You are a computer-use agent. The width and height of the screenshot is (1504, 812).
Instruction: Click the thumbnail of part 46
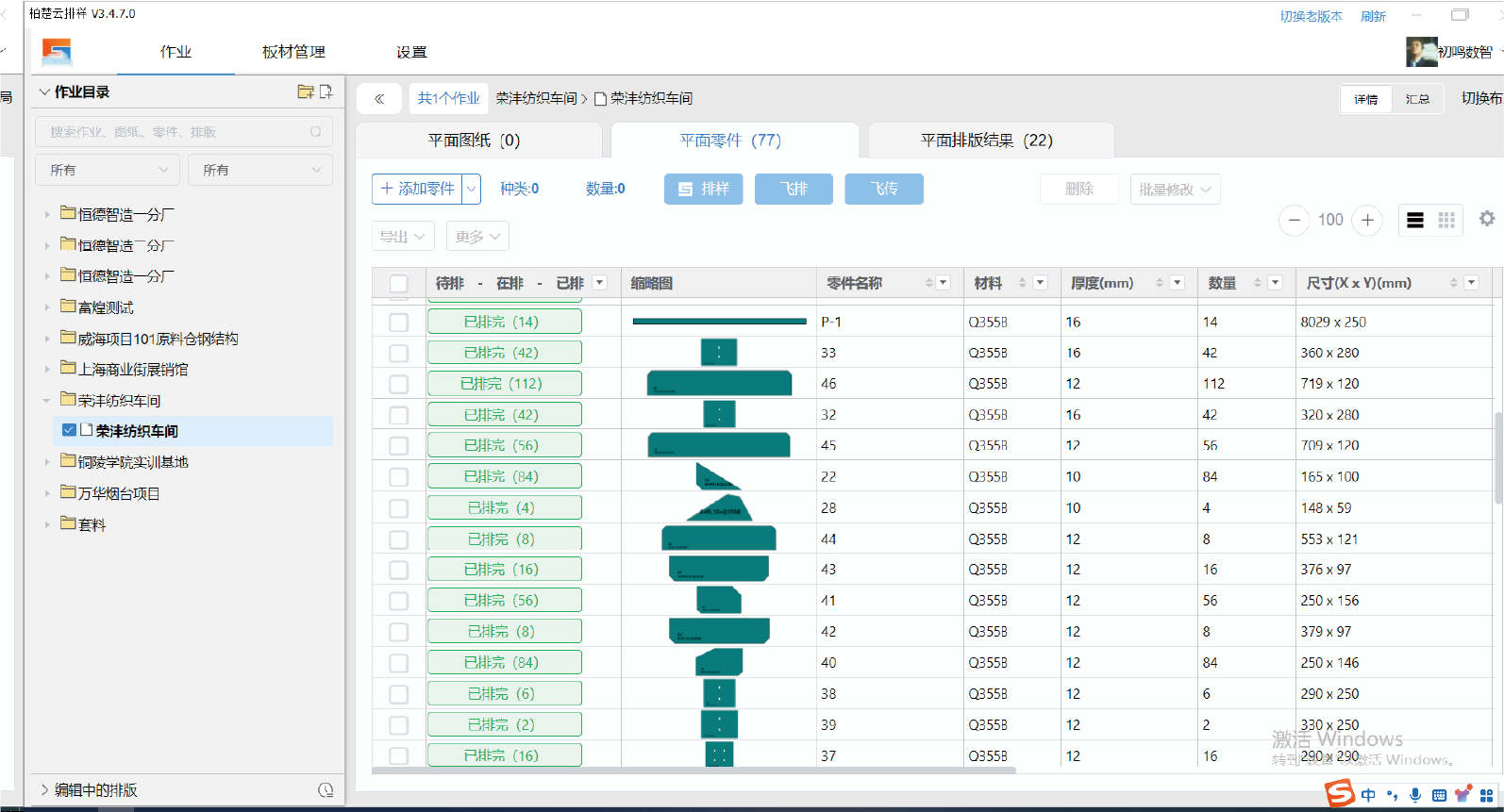click(x=719, y=383)
